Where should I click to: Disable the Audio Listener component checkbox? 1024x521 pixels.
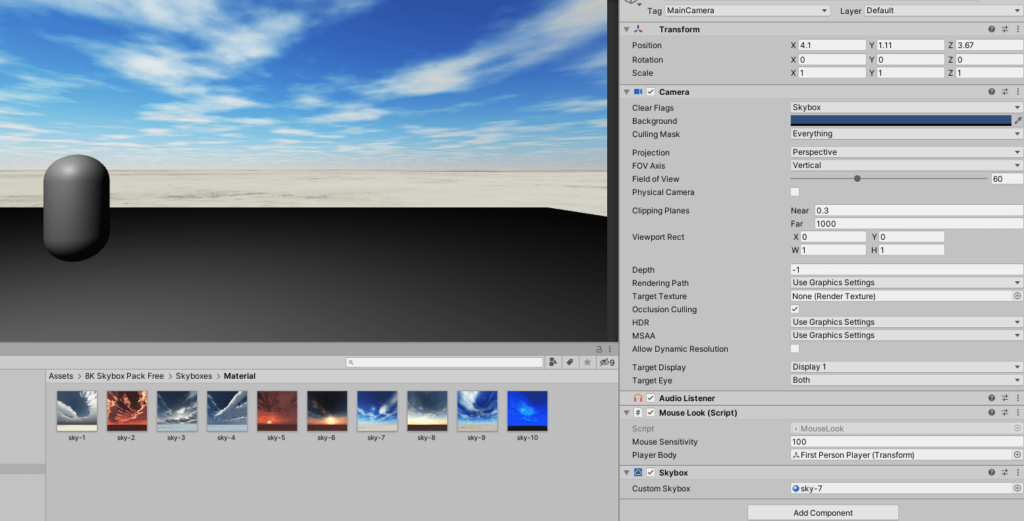pos(650,398)
